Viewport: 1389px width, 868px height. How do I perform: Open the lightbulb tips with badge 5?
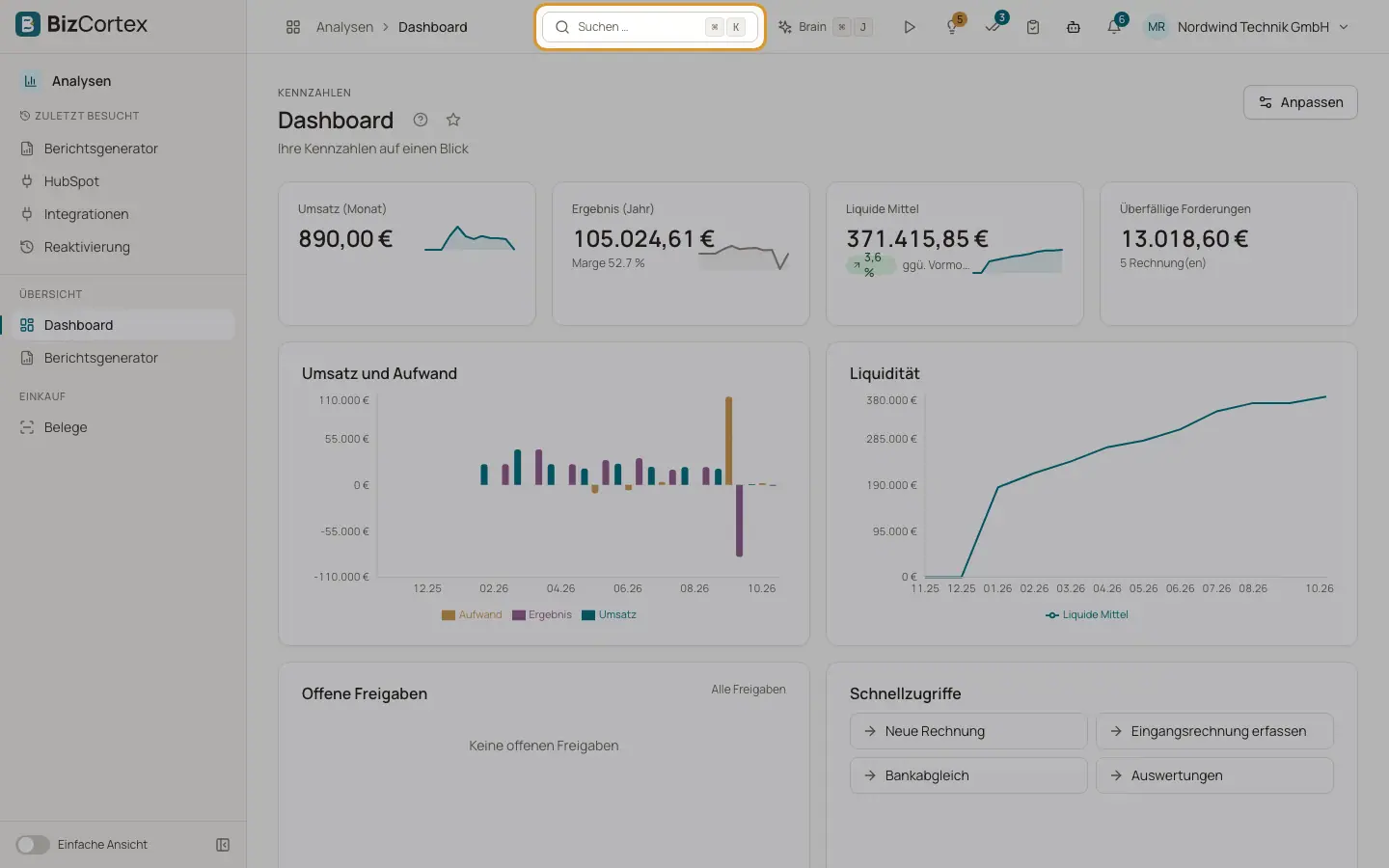click(953, 26)
